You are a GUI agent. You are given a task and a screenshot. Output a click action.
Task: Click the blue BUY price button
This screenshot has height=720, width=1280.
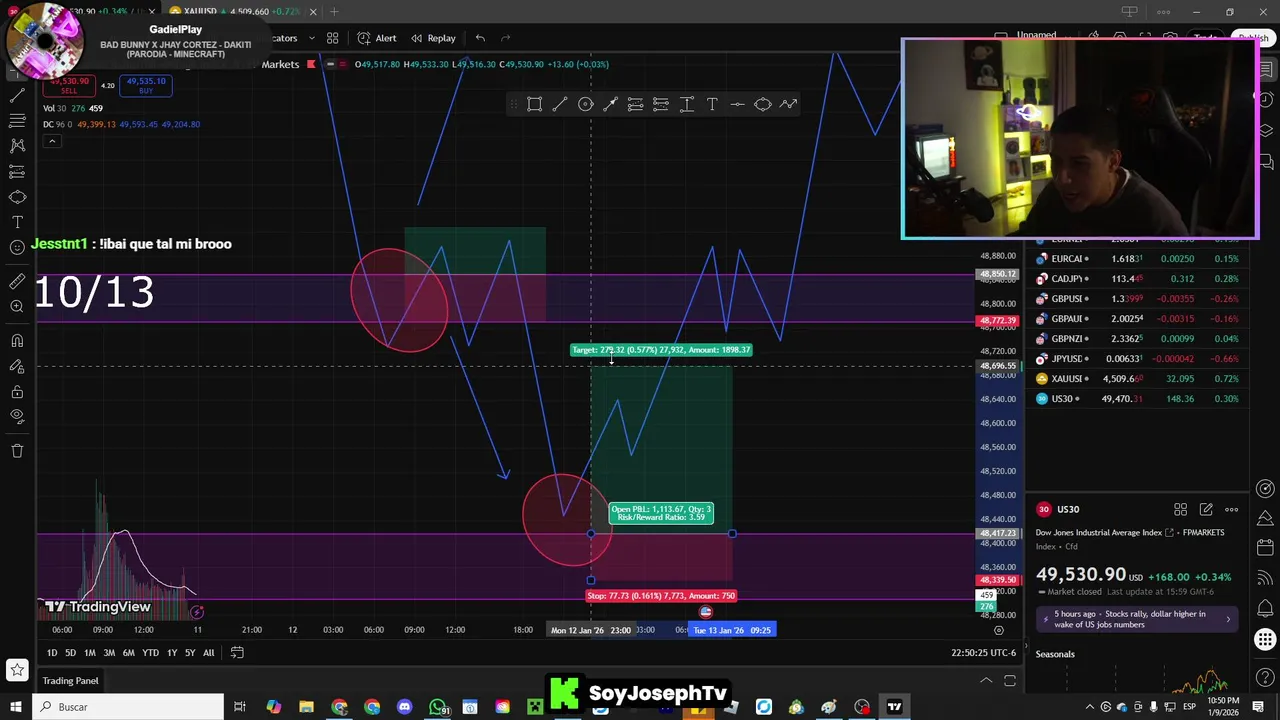[x=146, y=86]
